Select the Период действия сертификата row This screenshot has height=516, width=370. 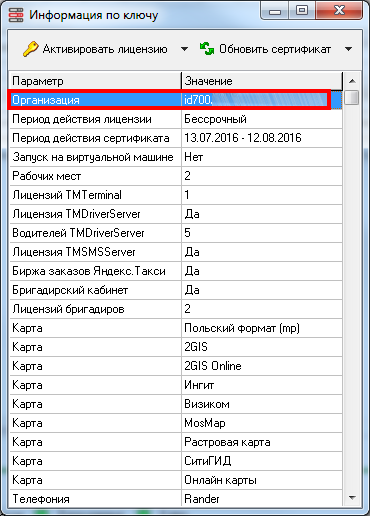pos(176,138)
